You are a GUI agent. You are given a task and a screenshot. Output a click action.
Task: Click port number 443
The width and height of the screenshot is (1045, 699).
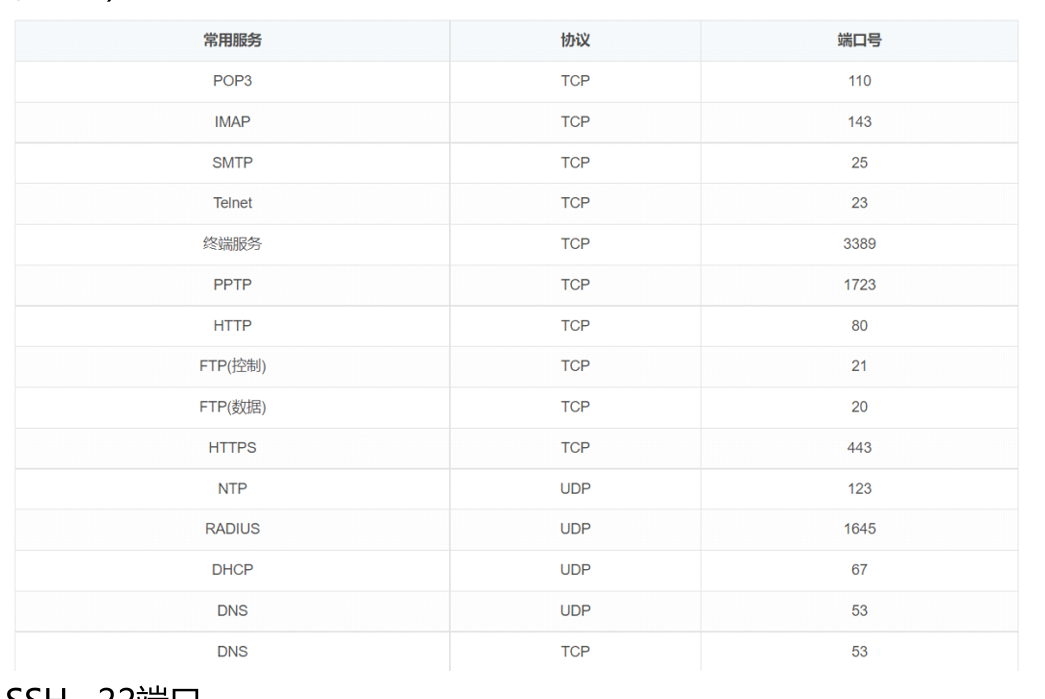[x=859, y=448]
